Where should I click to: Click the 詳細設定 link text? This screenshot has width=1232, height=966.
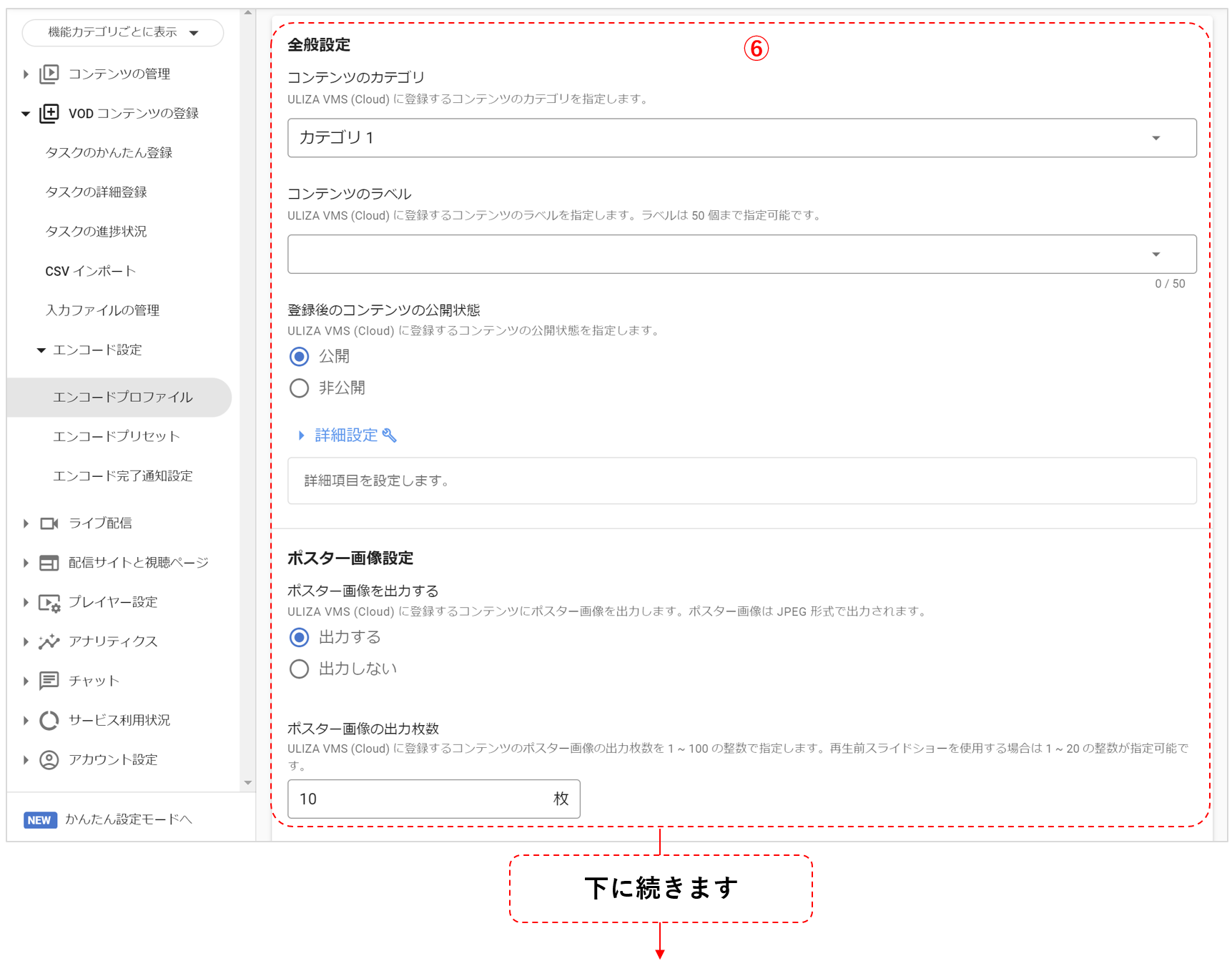tap(346, 435)
